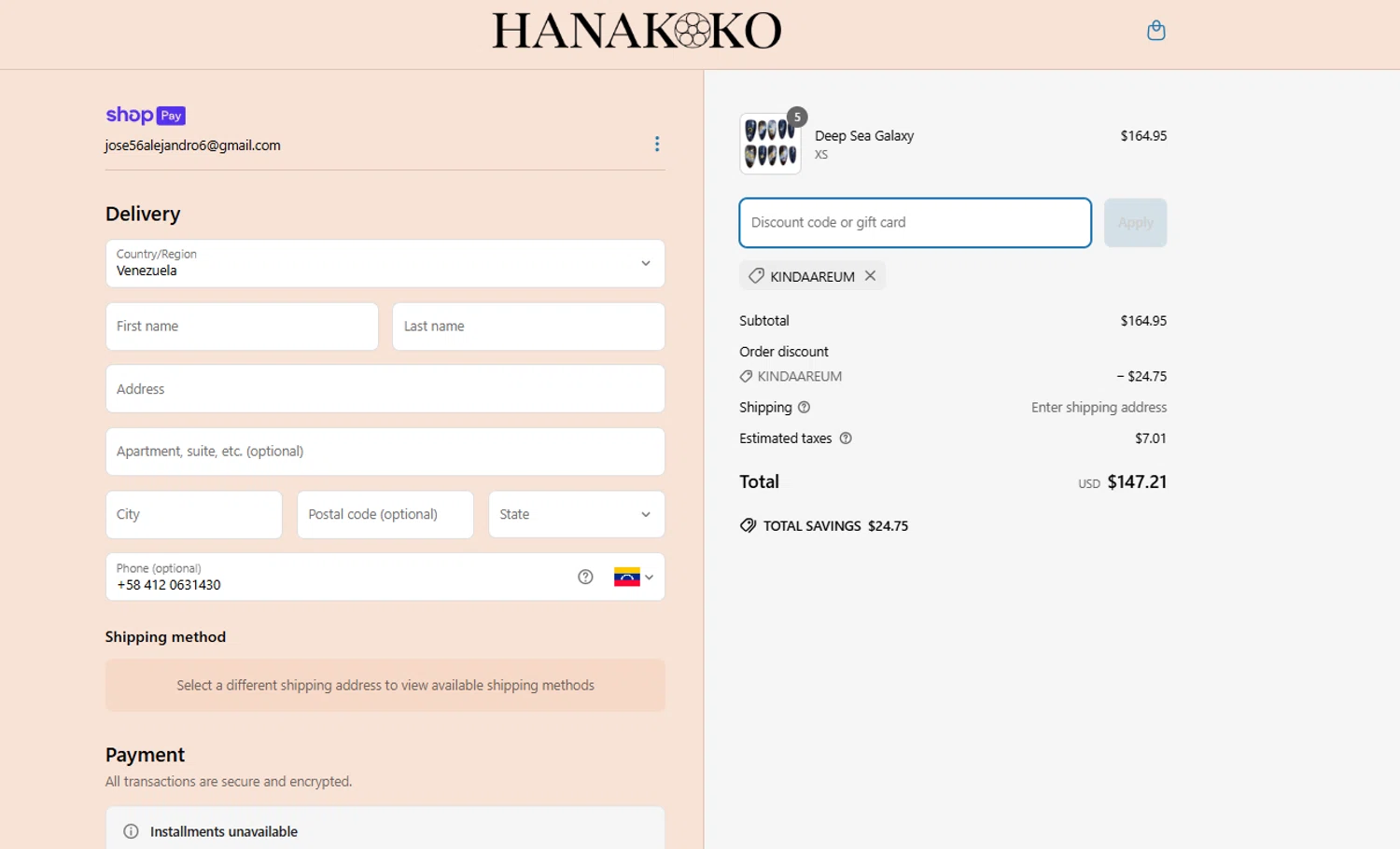The image size is (1400, 849).
Task: Click the KINDAAREUM tag under Order discount
Action: click(791, 377)
